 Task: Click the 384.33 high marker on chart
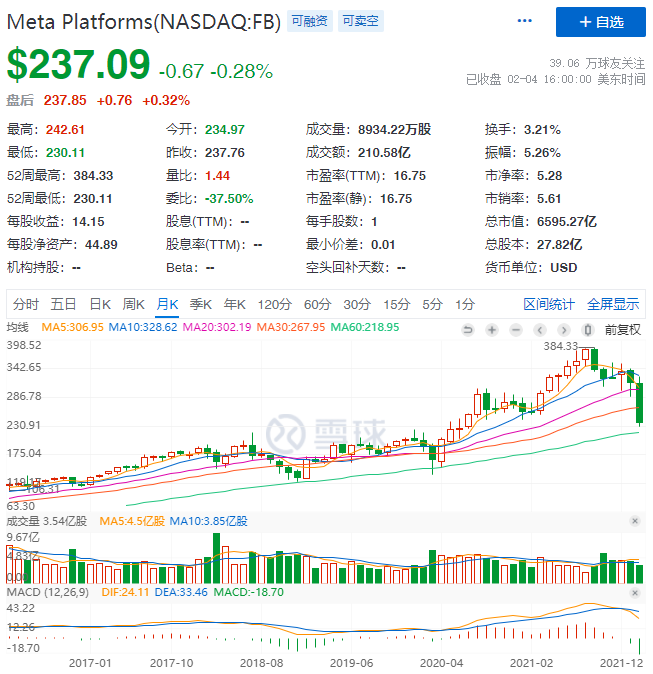(x=561, y=346)
